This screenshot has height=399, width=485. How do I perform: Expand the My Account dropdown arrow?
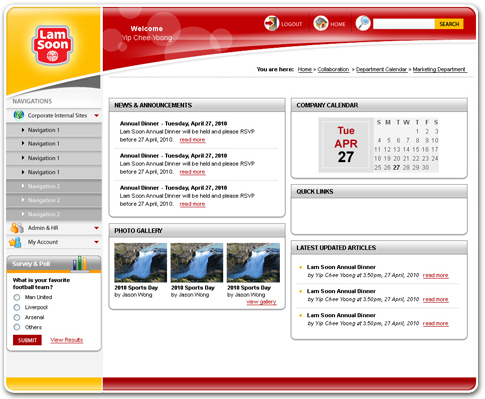[x=97, y=242]
